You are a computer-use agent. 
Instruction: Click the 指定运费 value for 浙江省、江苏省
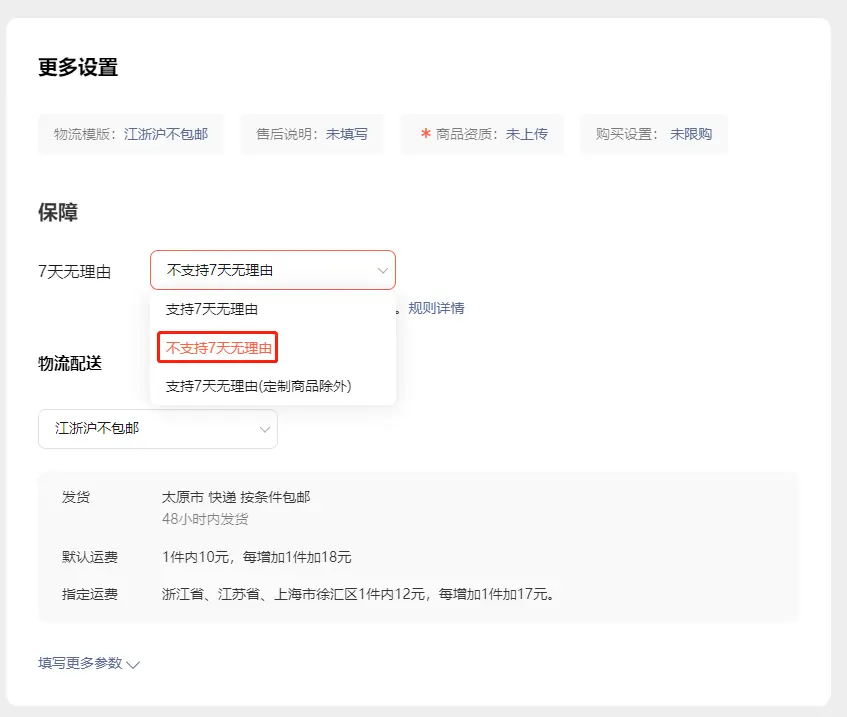[x=358, y=594]
